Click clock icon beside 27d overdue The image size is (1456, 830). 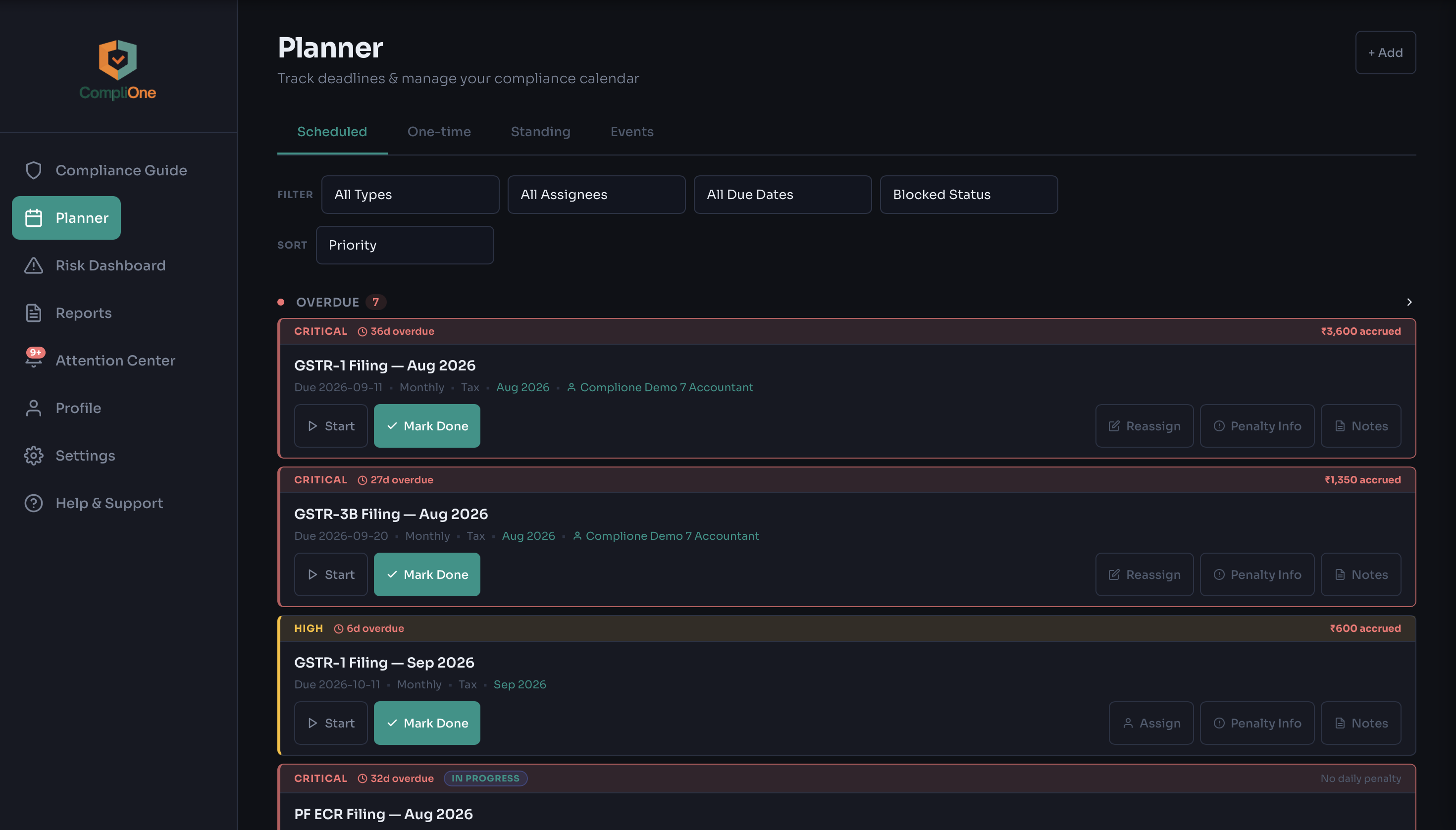coord(362,480)
